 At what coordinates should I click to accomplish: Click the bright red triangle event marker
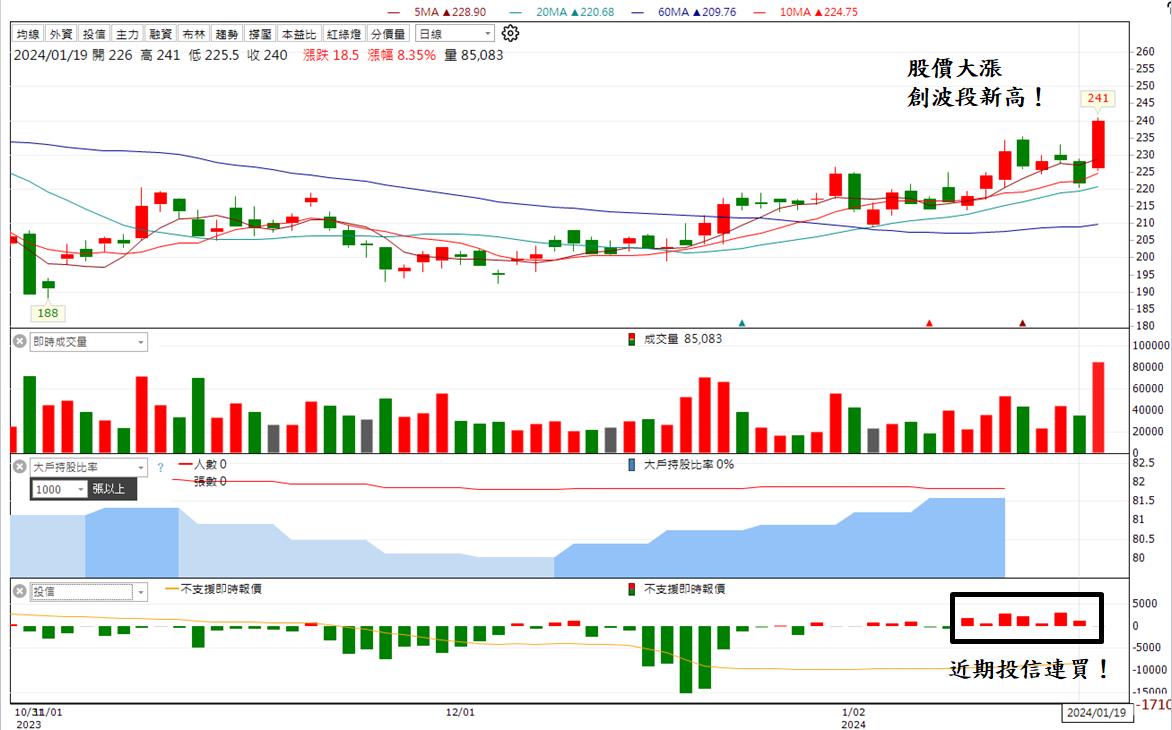pyautogui.click(x=929, y=323)
